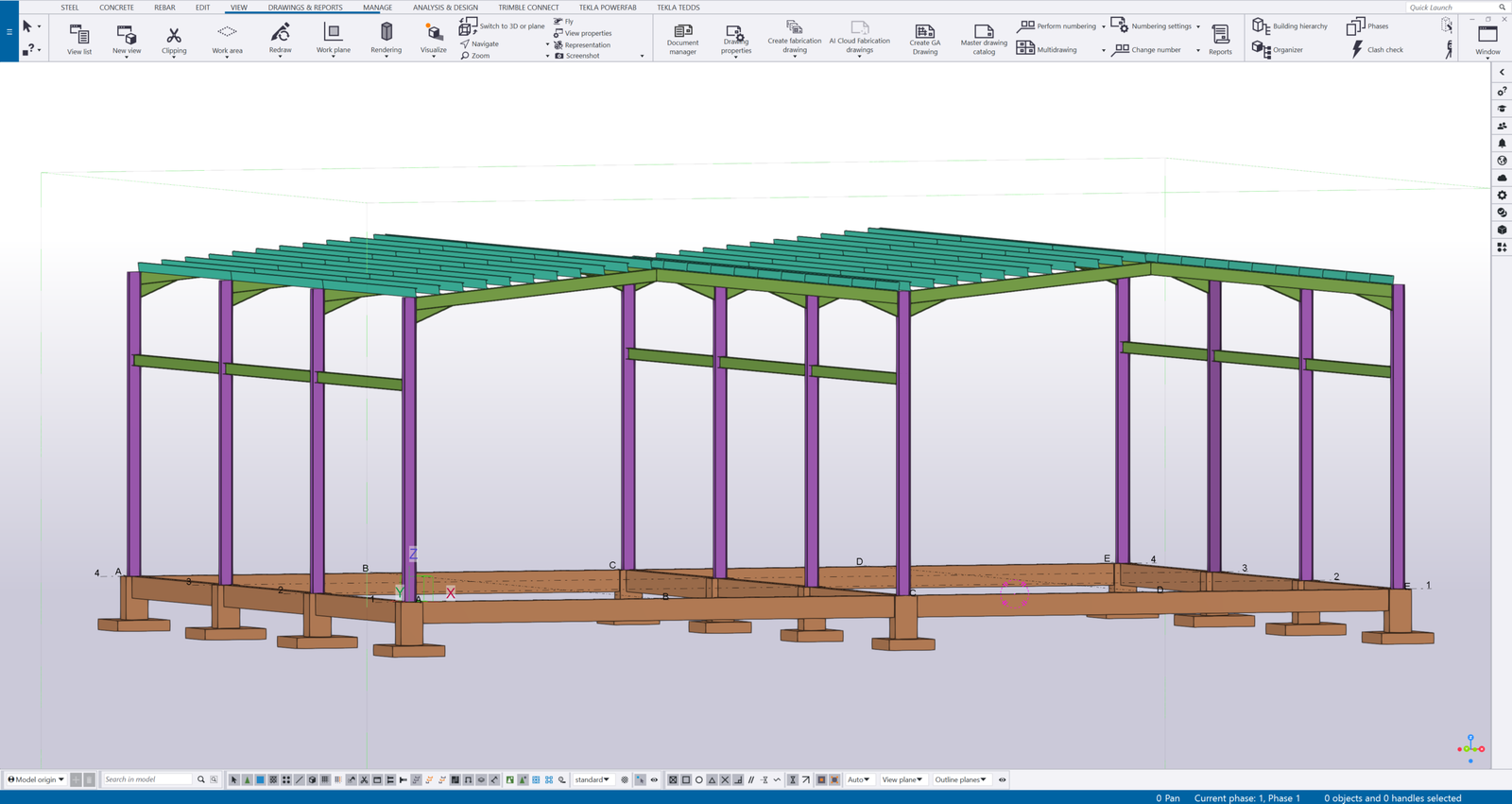The width and height of the screenshot is (1512, 804).
Task: Toggle the eye switch beside the standard filter
Action: coord(654,779)
